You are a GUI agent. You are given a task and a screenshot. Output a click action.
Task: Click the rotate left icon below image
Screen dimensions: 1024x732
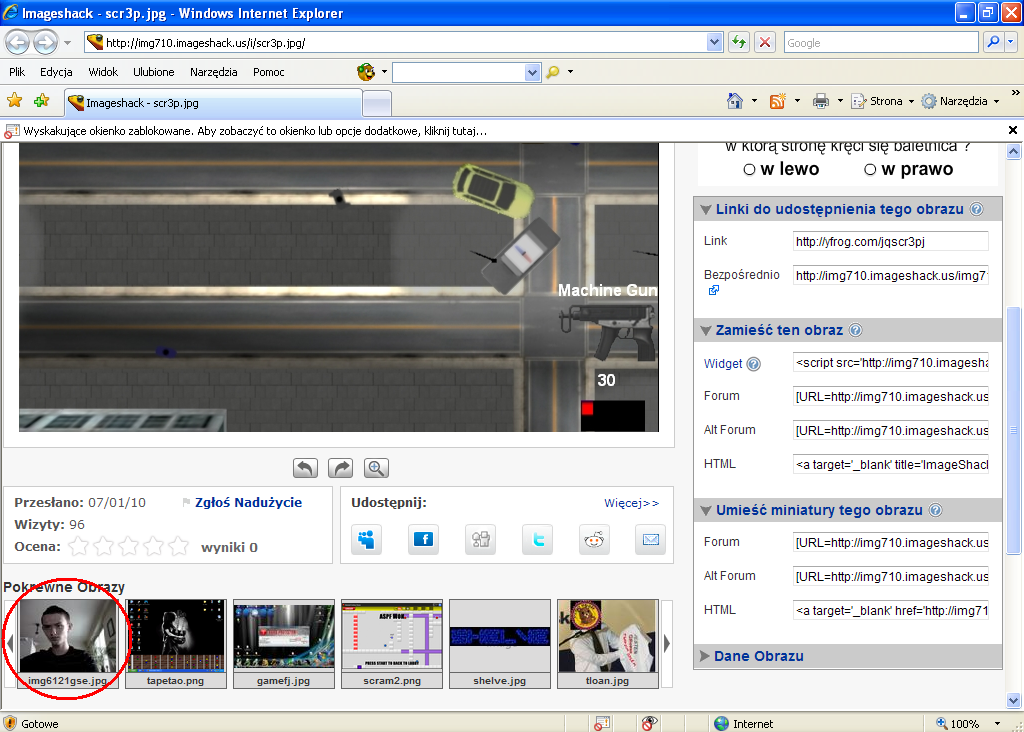click(x=305, y=468)
